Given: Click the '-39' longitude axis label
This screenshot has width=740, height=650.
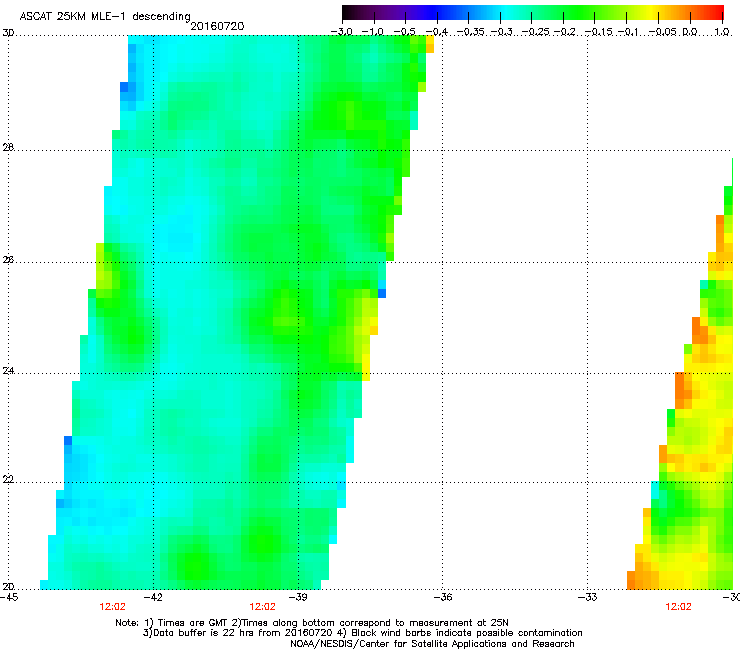Looking at the screenshot, I should (x=298, y=597).
